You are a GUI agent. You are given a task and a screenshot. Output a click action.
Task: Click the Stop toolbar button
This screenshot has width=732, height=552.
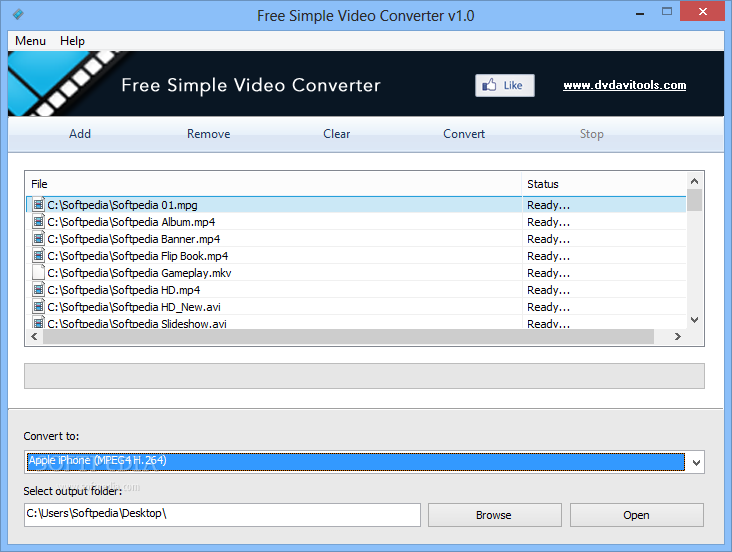tap(591, 134)
